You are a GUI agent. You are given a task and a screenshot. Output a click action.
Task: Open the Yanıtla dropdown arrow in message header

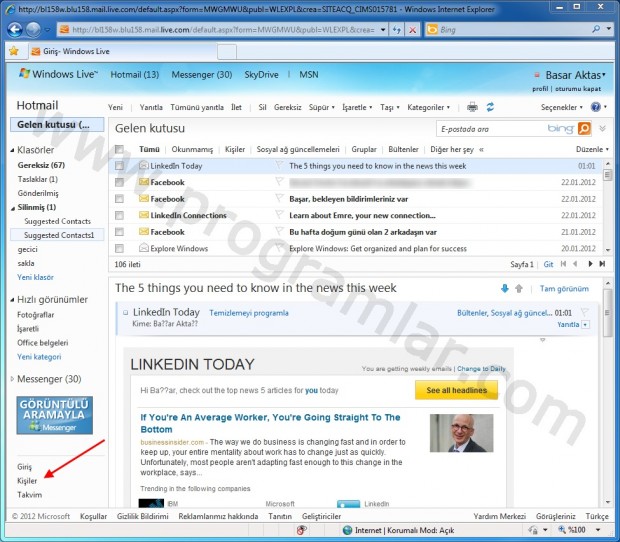(586, 325)
